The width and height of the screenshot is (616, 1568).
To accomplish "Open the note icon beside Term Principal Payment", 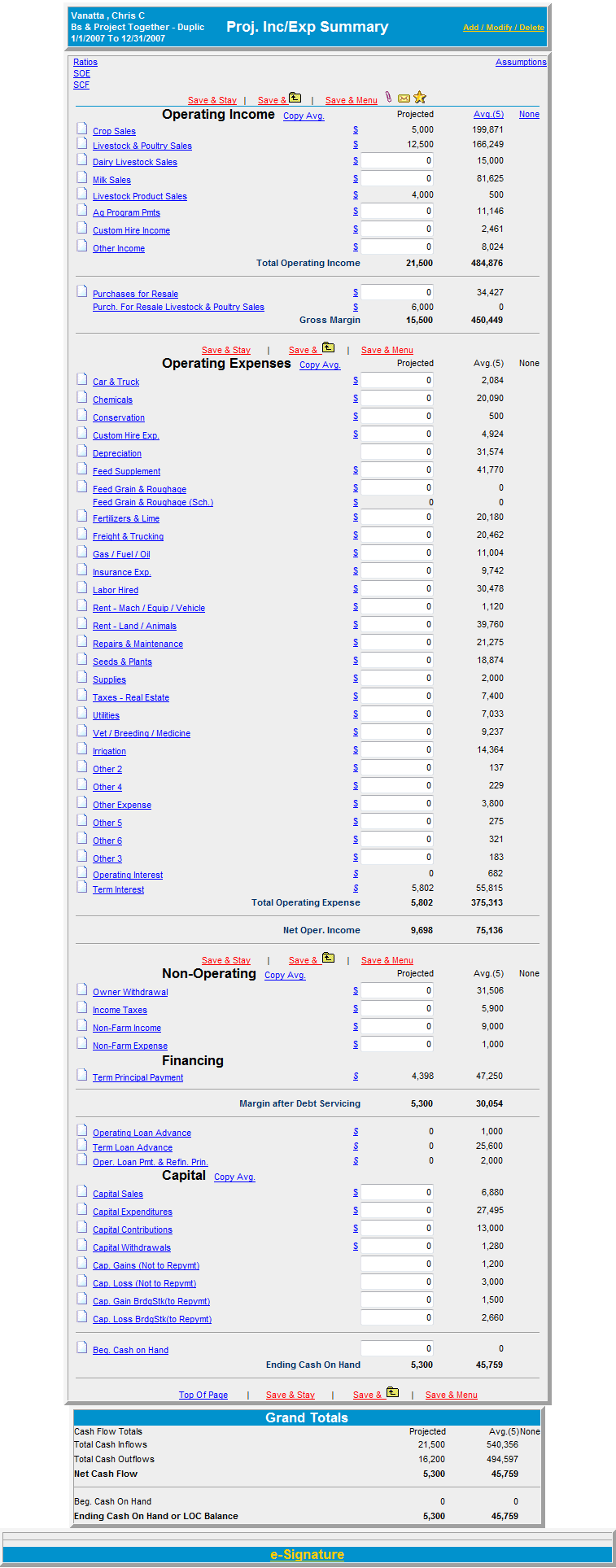I will click(x=82, y=1075).
